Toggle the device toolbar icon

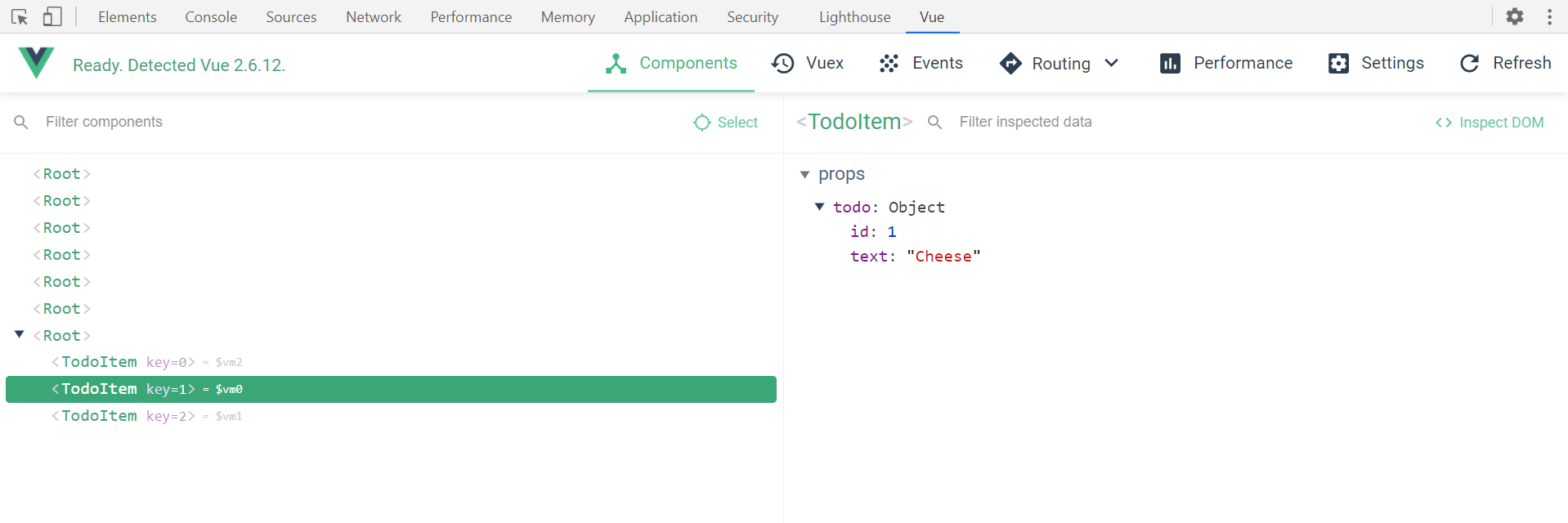coord(52,16)
